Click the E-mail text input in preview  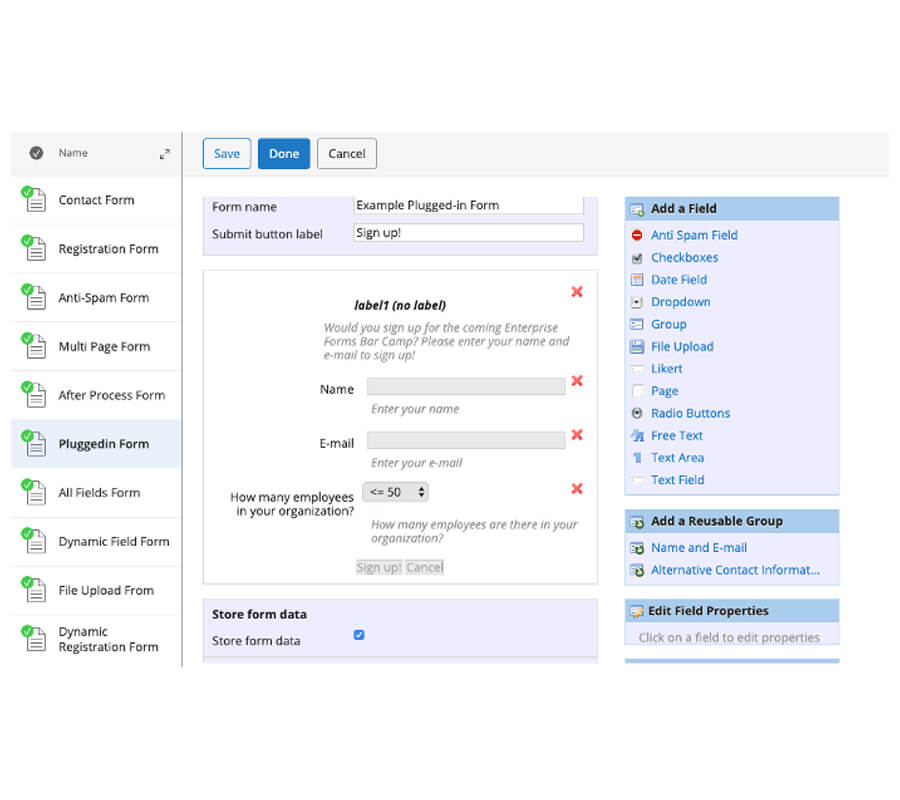tap(465, 440)
